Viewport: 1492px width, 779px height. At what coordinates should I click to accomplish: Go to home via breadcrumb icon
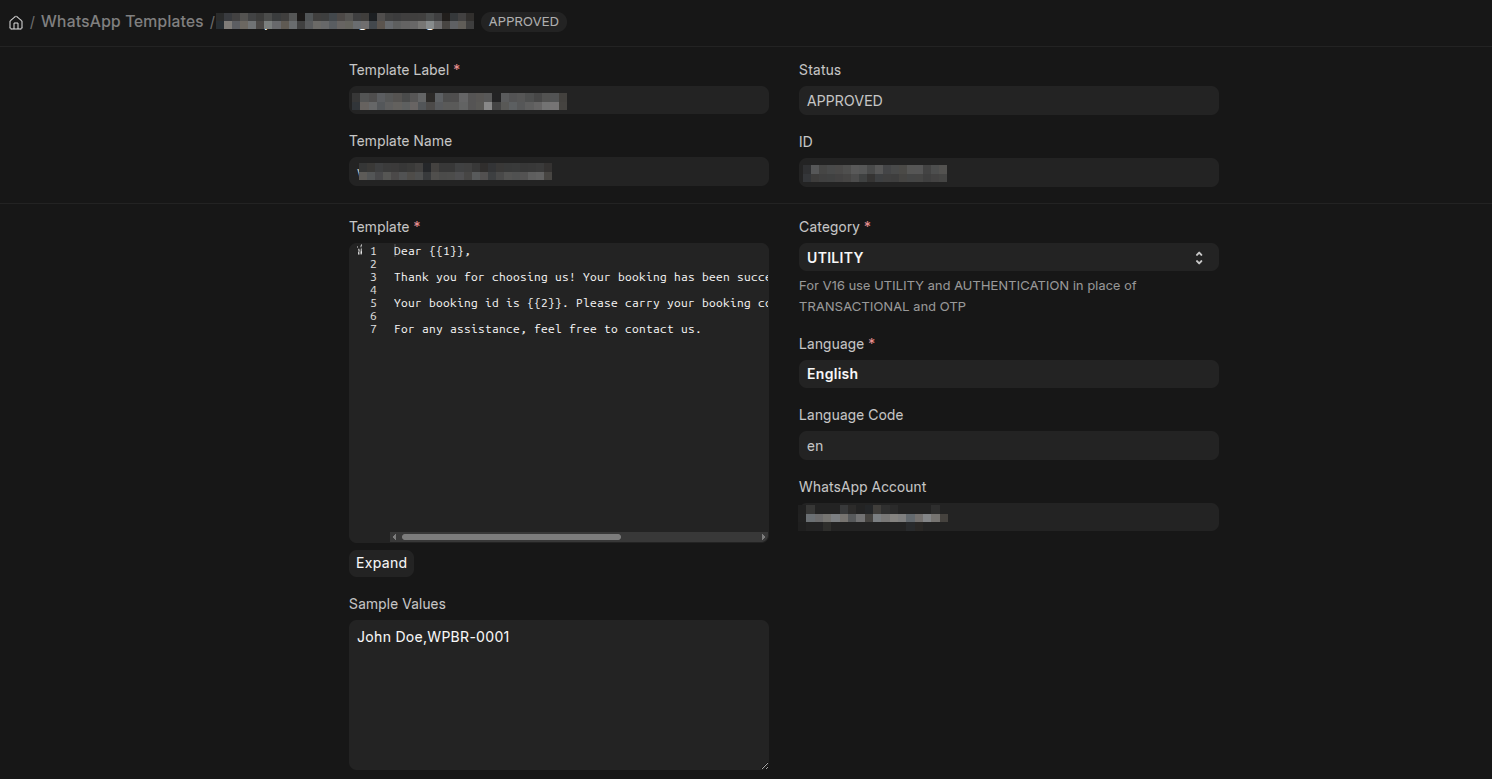pyautogui.click(x=16, y=22)
